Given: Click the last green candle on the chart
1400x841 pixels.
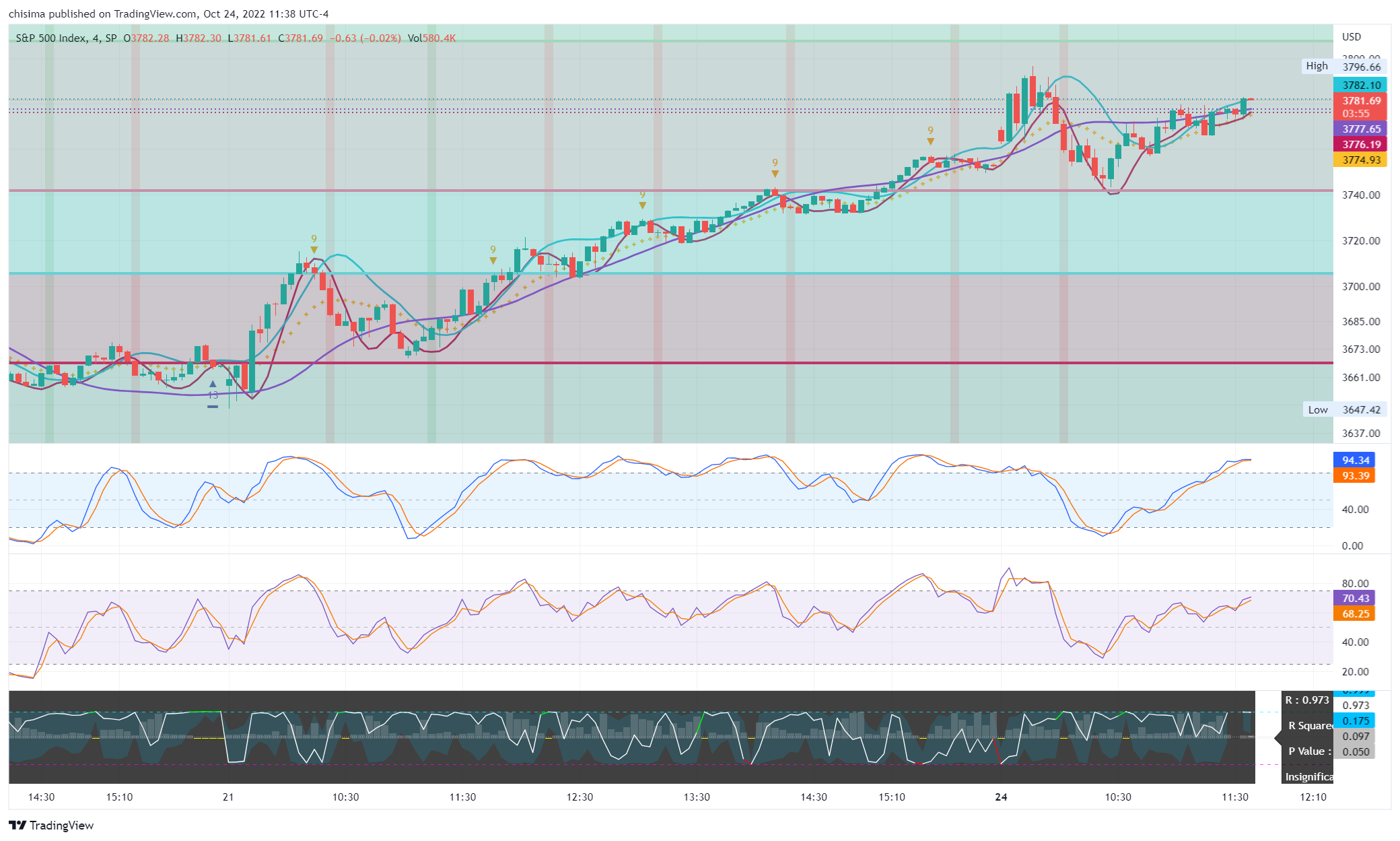Looking at the screenshot, I should (x=1243, y=106).
